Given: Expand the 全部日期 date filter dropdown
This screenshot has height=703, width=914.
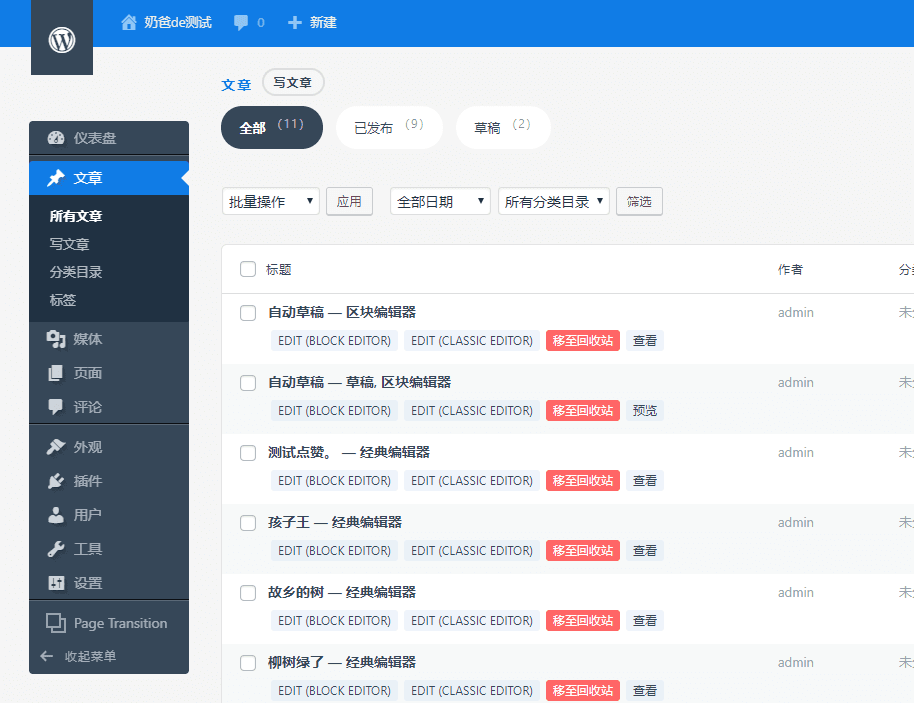Looking at the screenshot, I should [439, 201].
